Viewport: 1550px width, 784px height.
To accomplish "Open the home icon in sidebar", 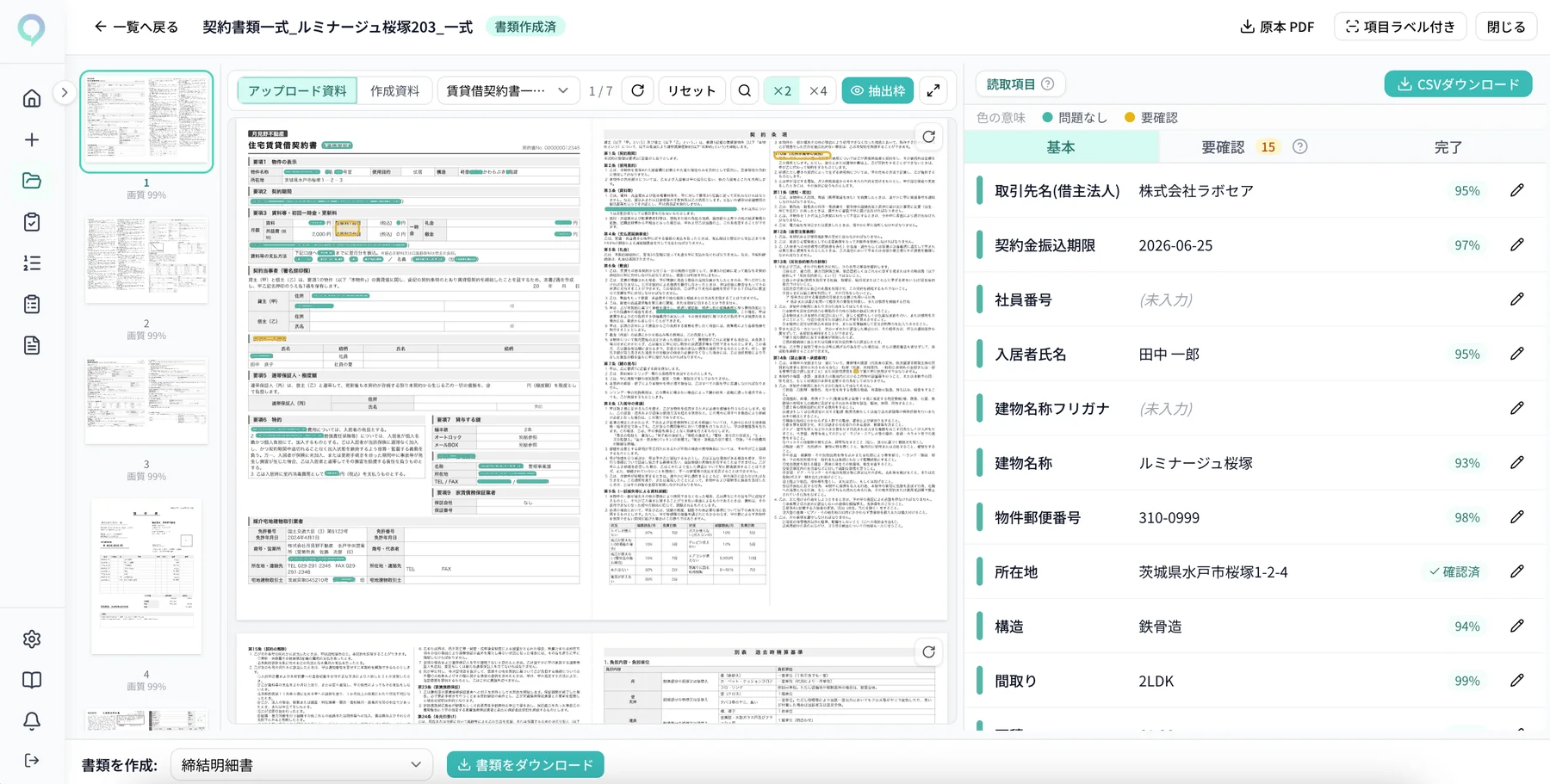I will 32,98.
